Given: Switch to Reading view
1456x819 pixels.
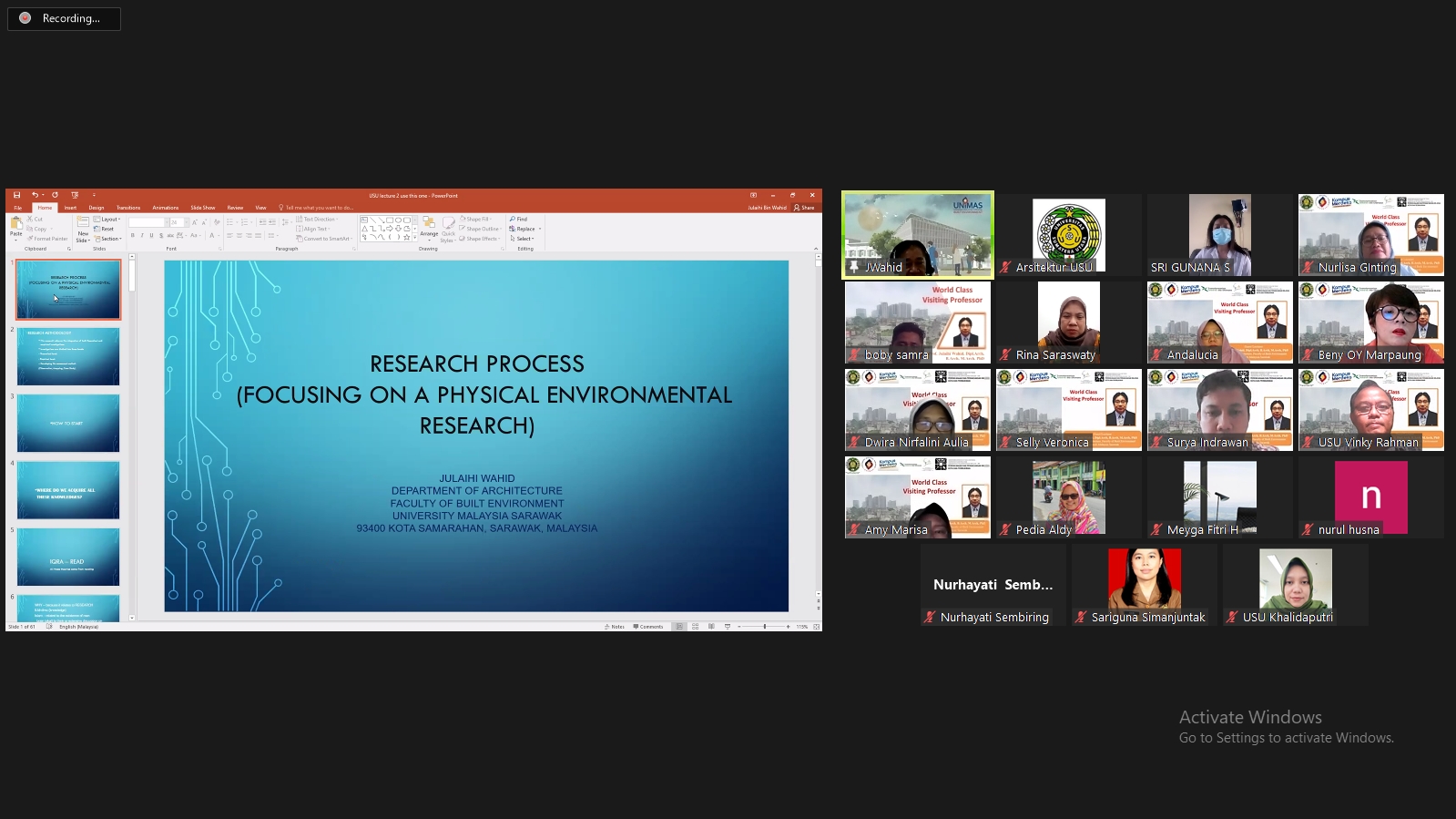Looking at the screenshot, I should [711, 627].
